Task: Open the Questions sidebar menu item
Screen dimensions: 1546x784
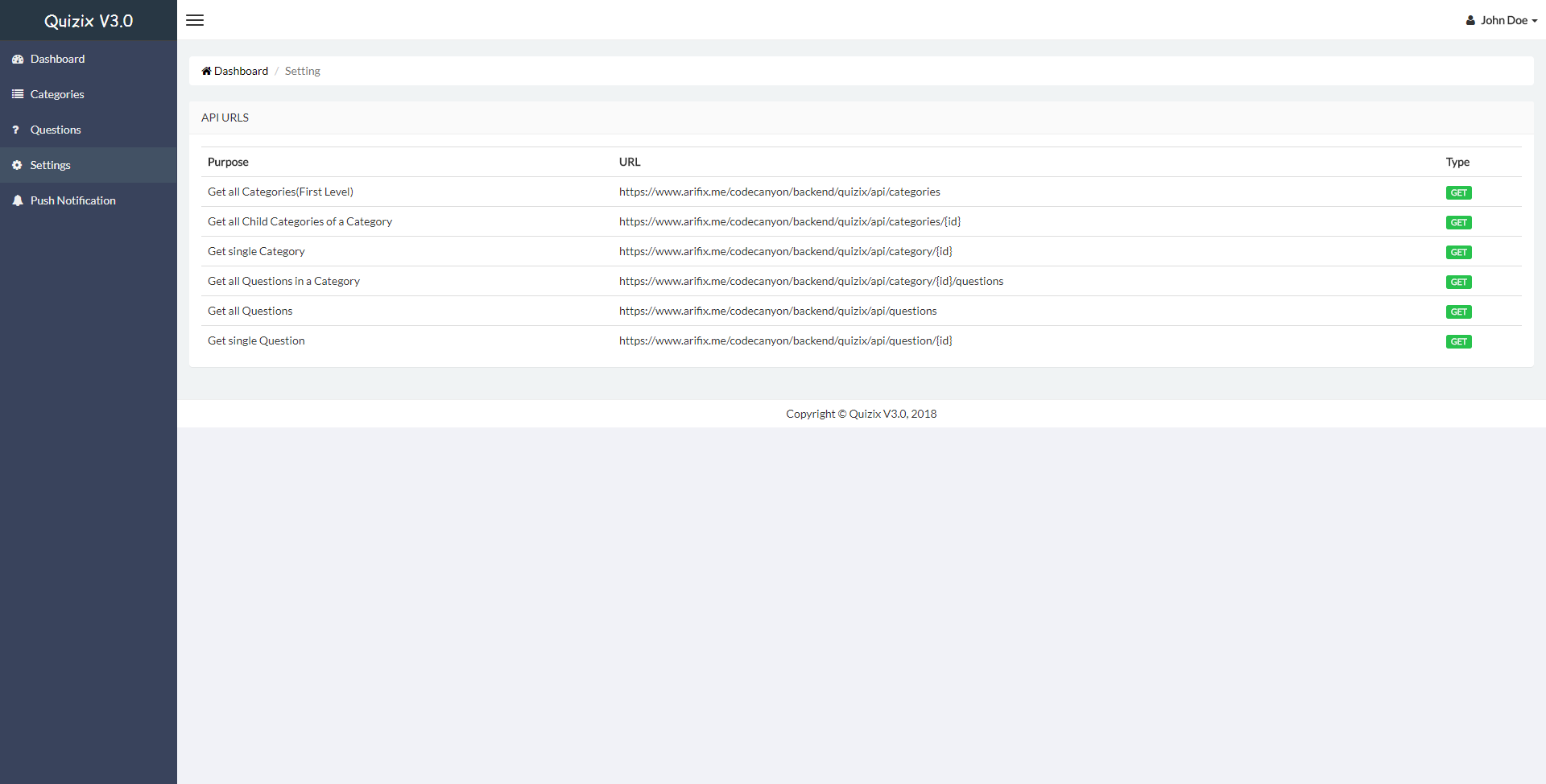Action: coord(56,130)
